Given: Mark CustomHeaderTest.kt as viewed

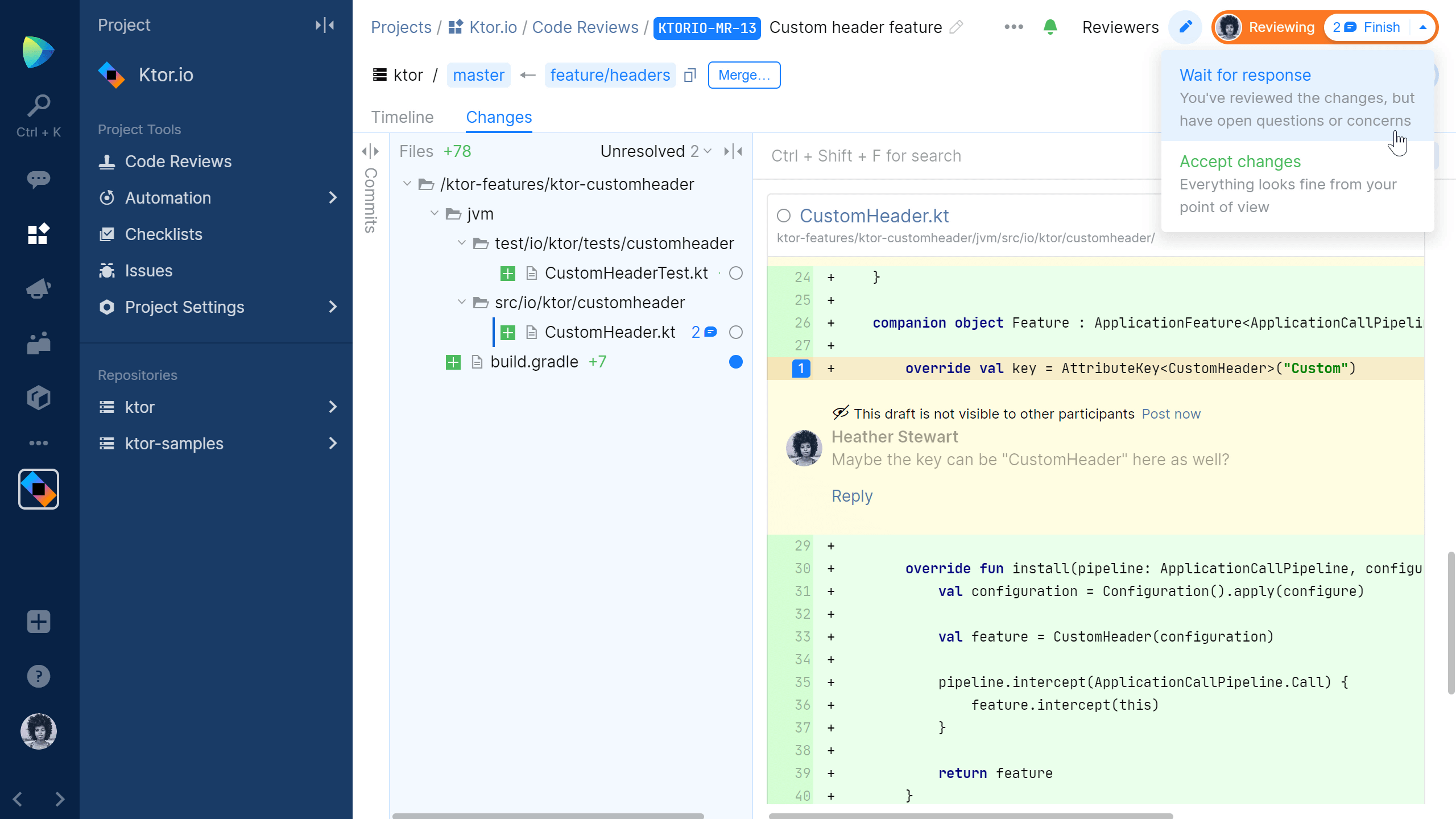Looking at the screenshot, I should click(736, 274).
